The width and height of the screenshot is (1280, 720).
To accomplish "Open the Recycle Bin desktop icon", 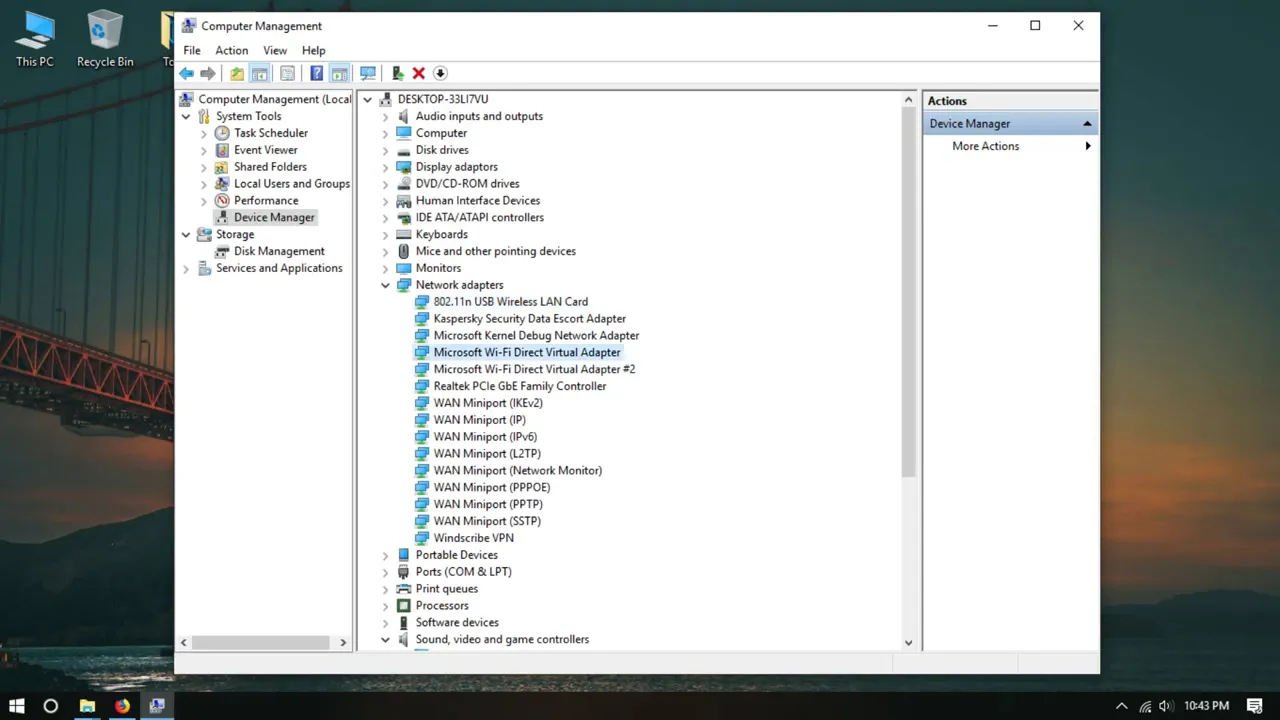I will click(x=105, y=40).
